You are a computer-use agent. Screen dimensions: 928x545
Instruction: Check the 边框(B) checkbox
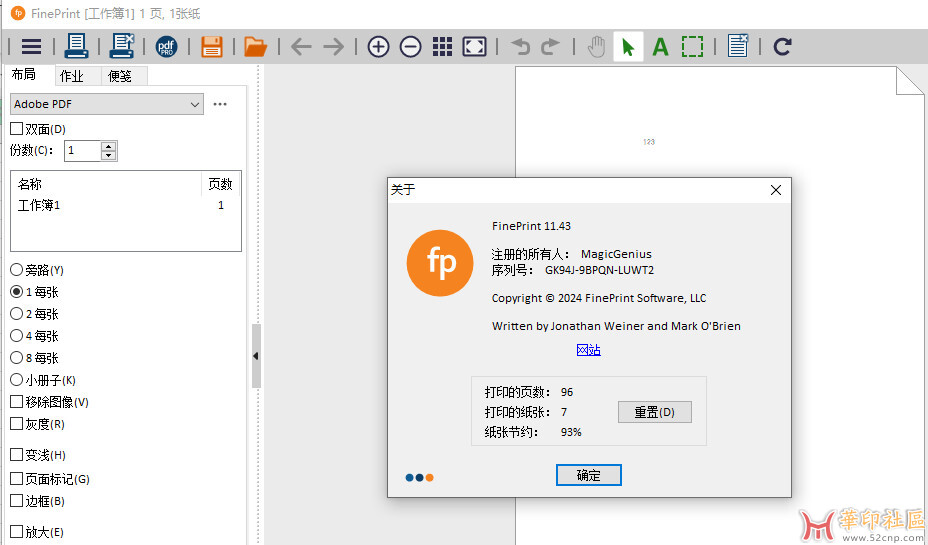pos(17,501)
